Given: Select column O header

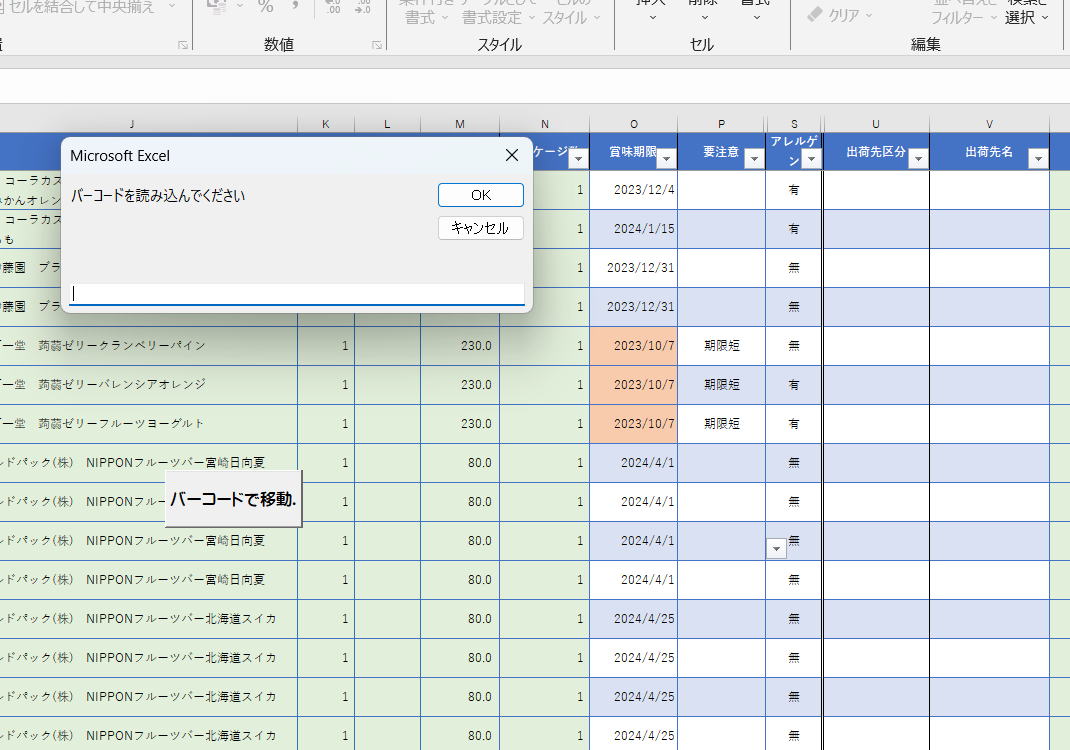Looking at the screenshot, I should [634, 124].
